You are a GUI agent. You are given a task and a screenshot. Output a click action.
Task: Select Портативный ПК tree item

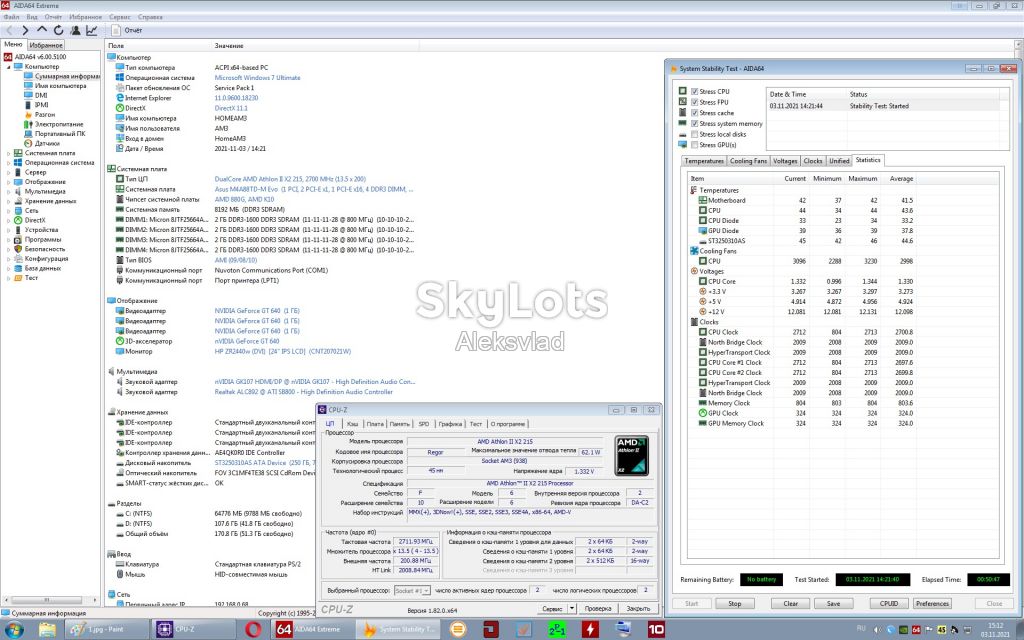[x=59, y=133]
